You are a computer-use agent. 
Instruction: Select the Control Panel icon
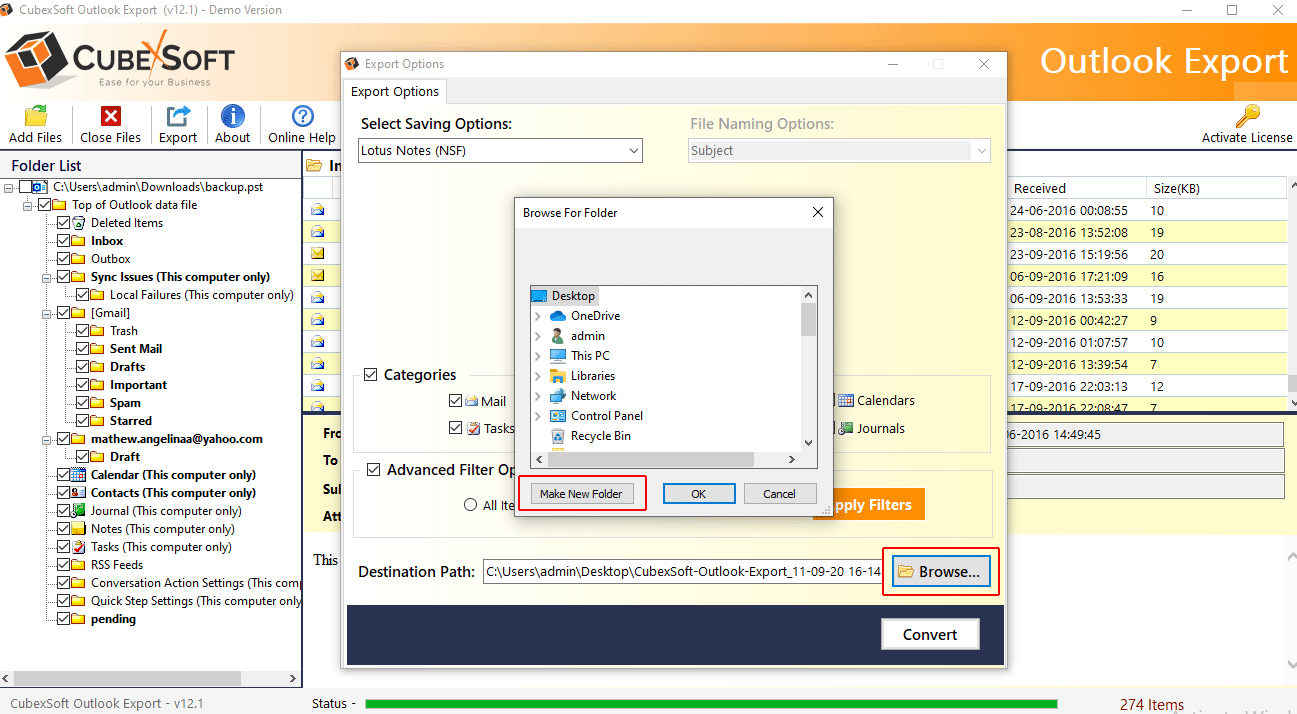click(558, 416)
